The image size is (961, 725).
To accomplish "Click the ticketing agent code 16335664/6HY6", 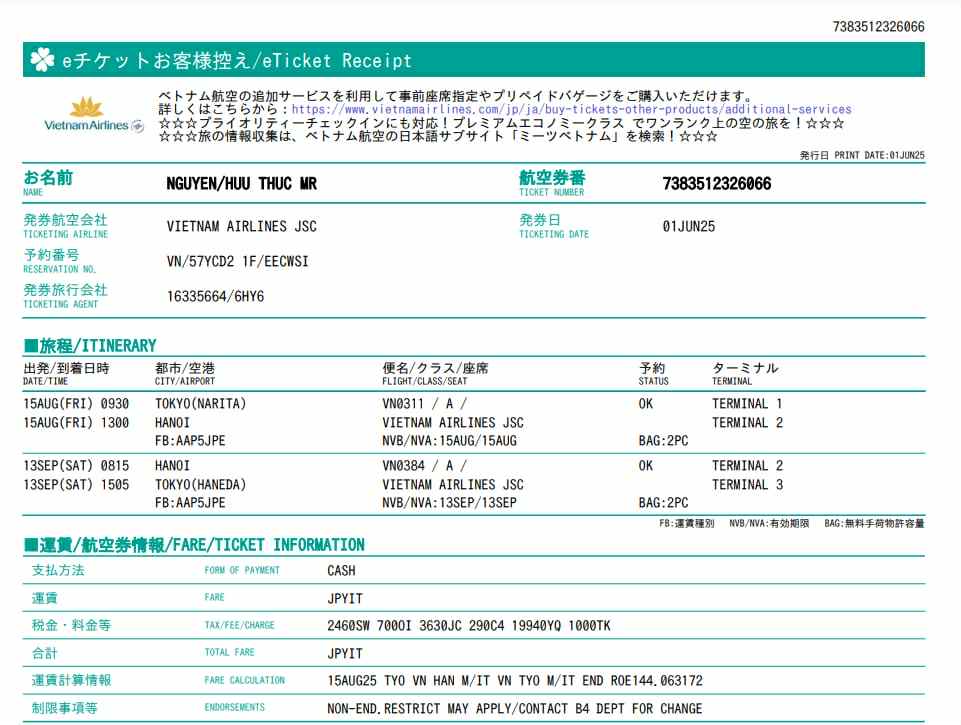I will (215, 296).
